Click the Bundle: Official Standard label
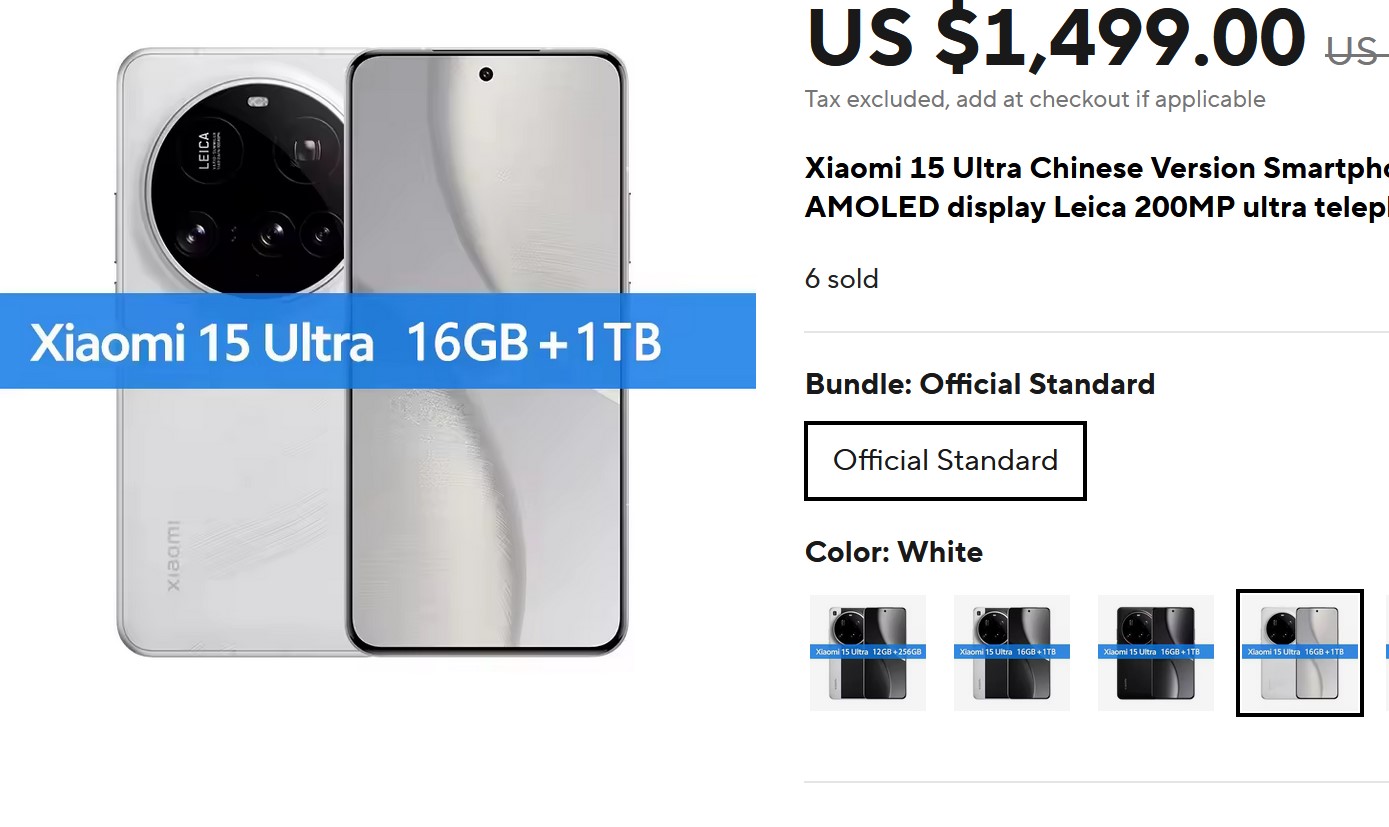The image size is (1389, 827). (x=980, y=384)
